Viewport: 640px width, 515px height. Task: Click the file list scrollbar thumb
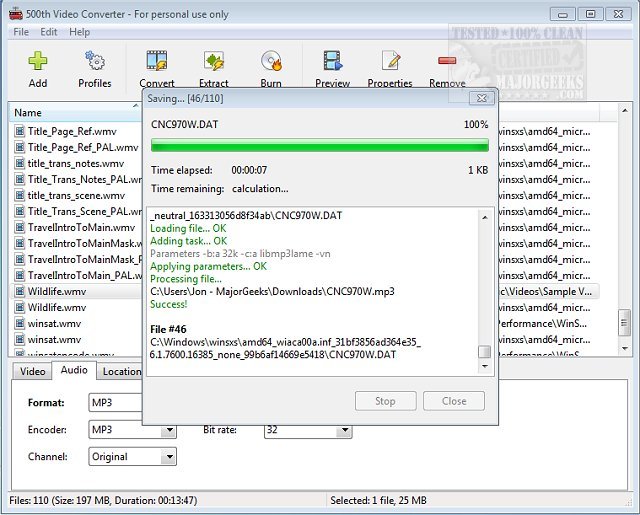coord(624,323)
